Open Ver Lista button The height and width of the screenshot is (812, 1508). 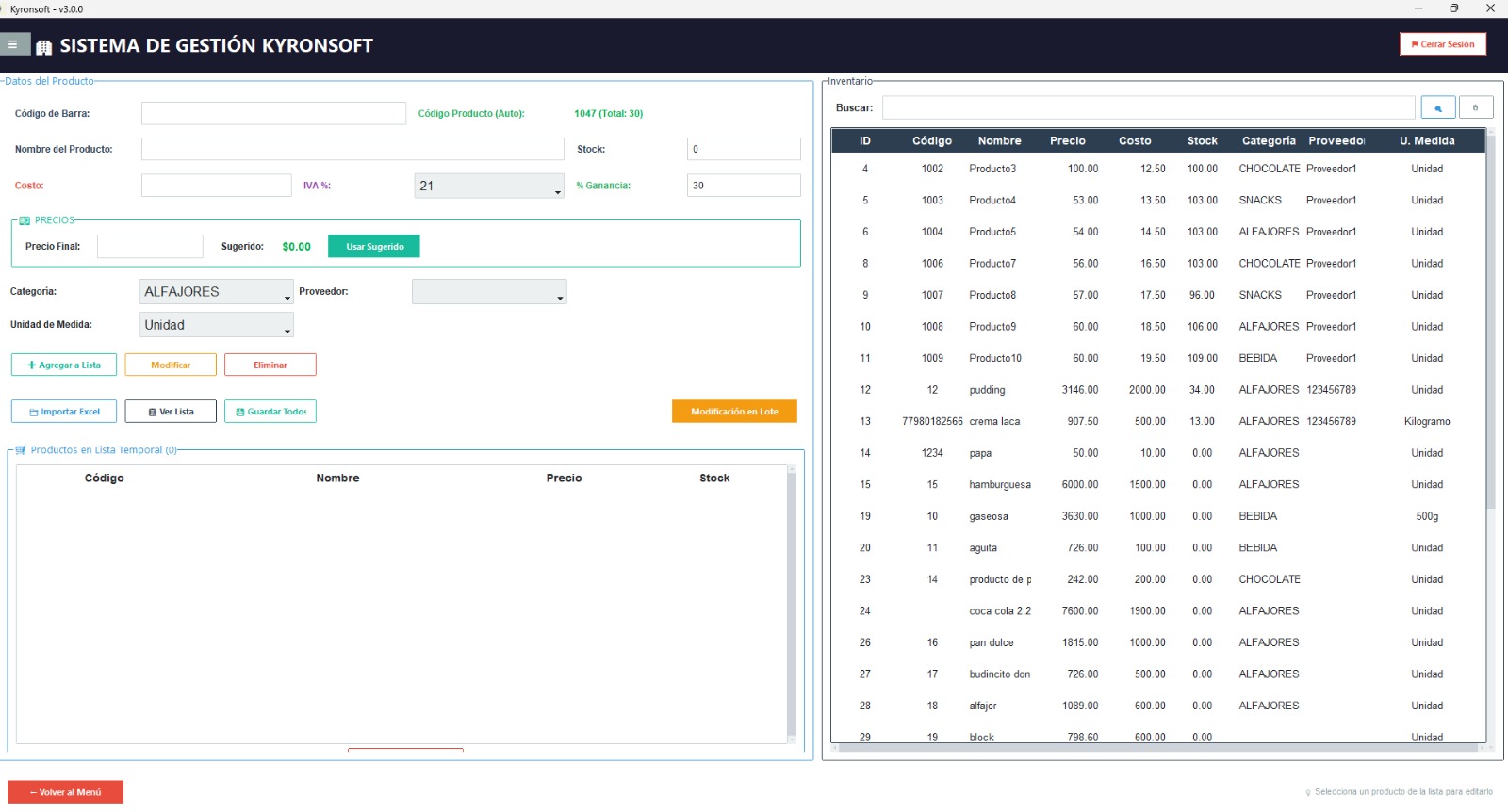[171, 412]
